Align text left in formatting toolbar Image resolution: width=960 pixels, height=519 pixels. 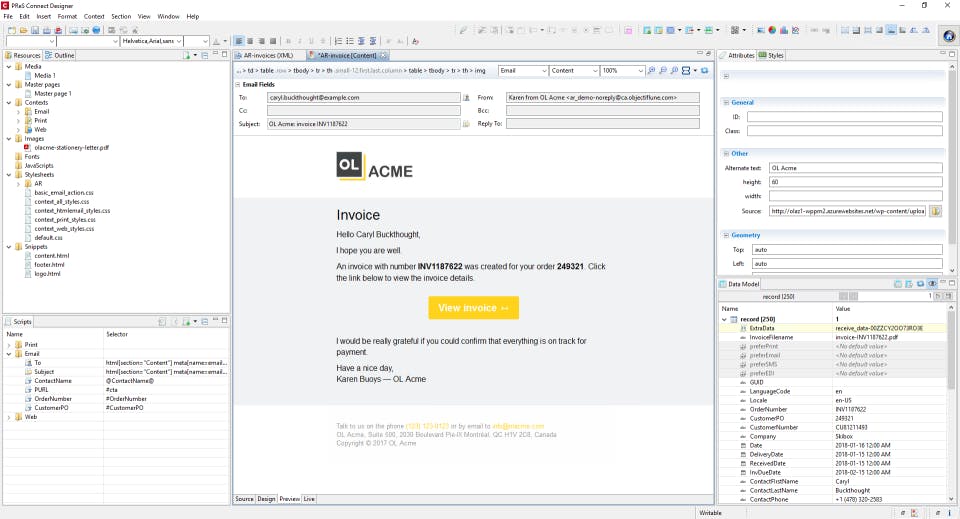[239, 41]
